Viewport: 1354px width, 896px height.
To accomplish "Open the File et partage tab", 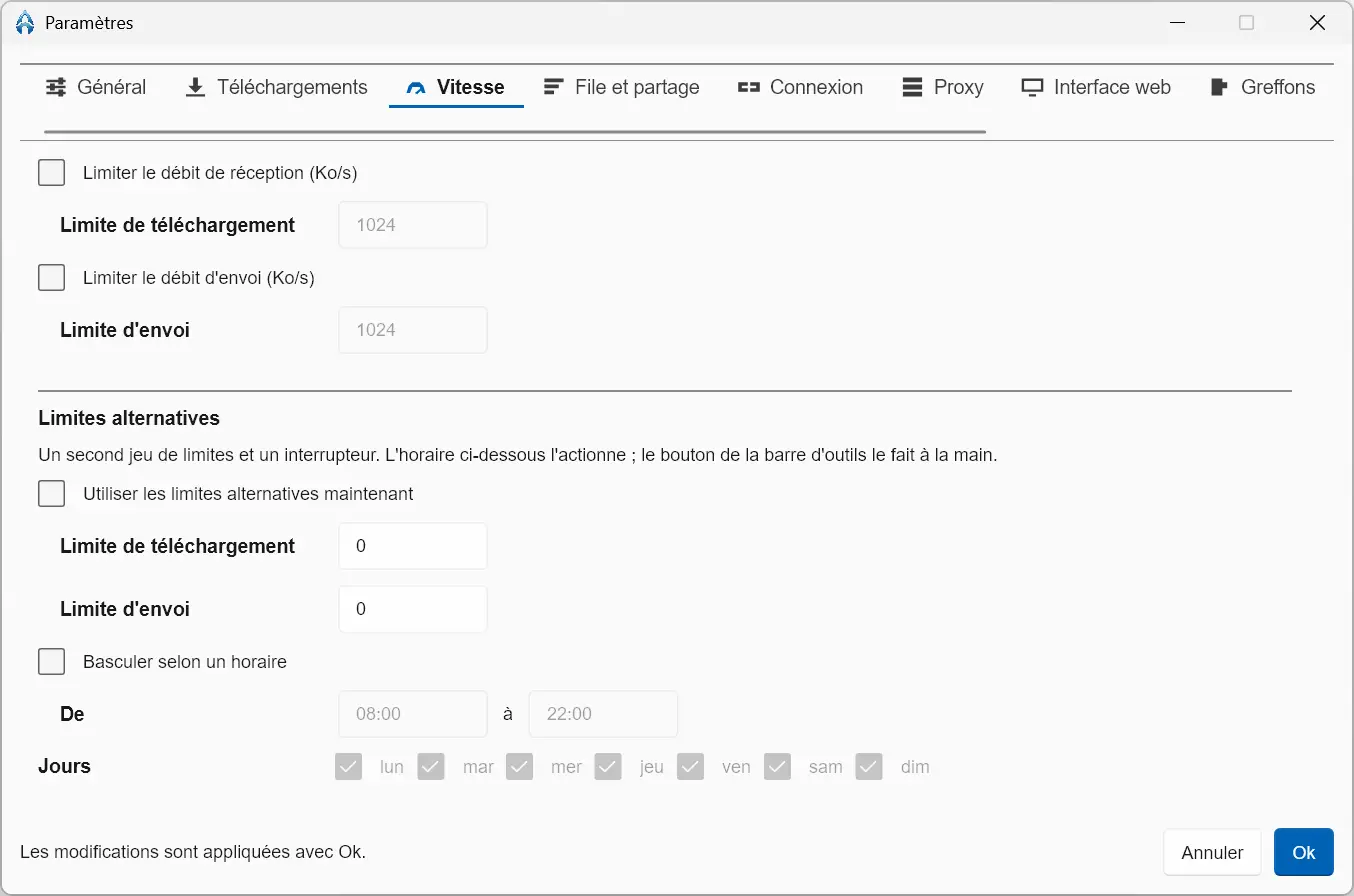I will click(621, 87).
